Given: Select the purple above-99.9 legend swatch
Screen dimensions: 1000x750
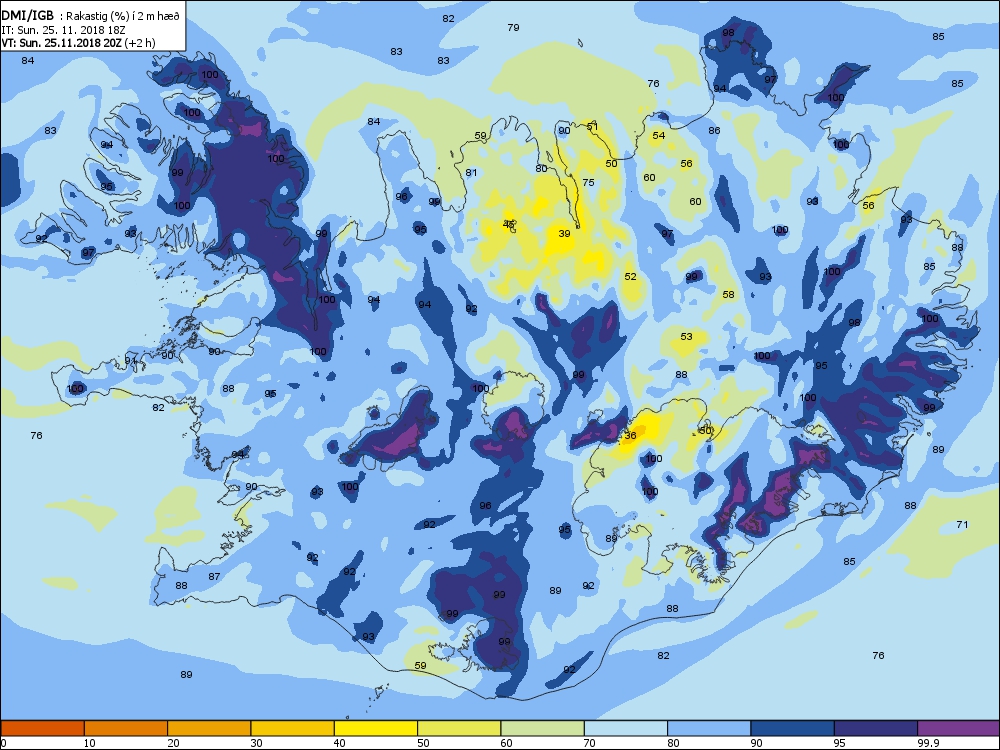Looking at the screenshot, I should click(x=959, y=728).
